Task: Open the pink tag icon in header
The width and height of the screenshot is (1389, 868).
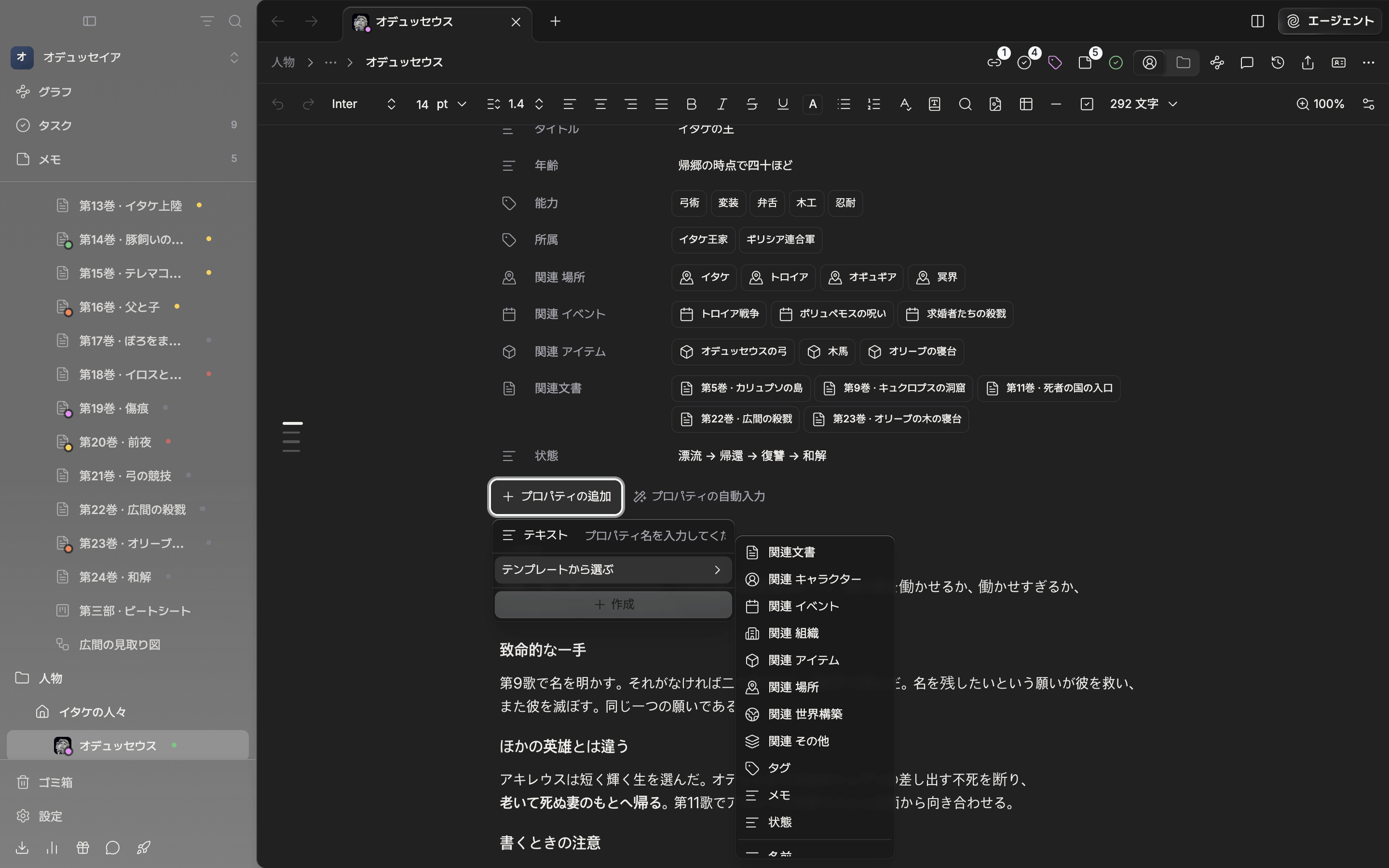Action: 1054,63
